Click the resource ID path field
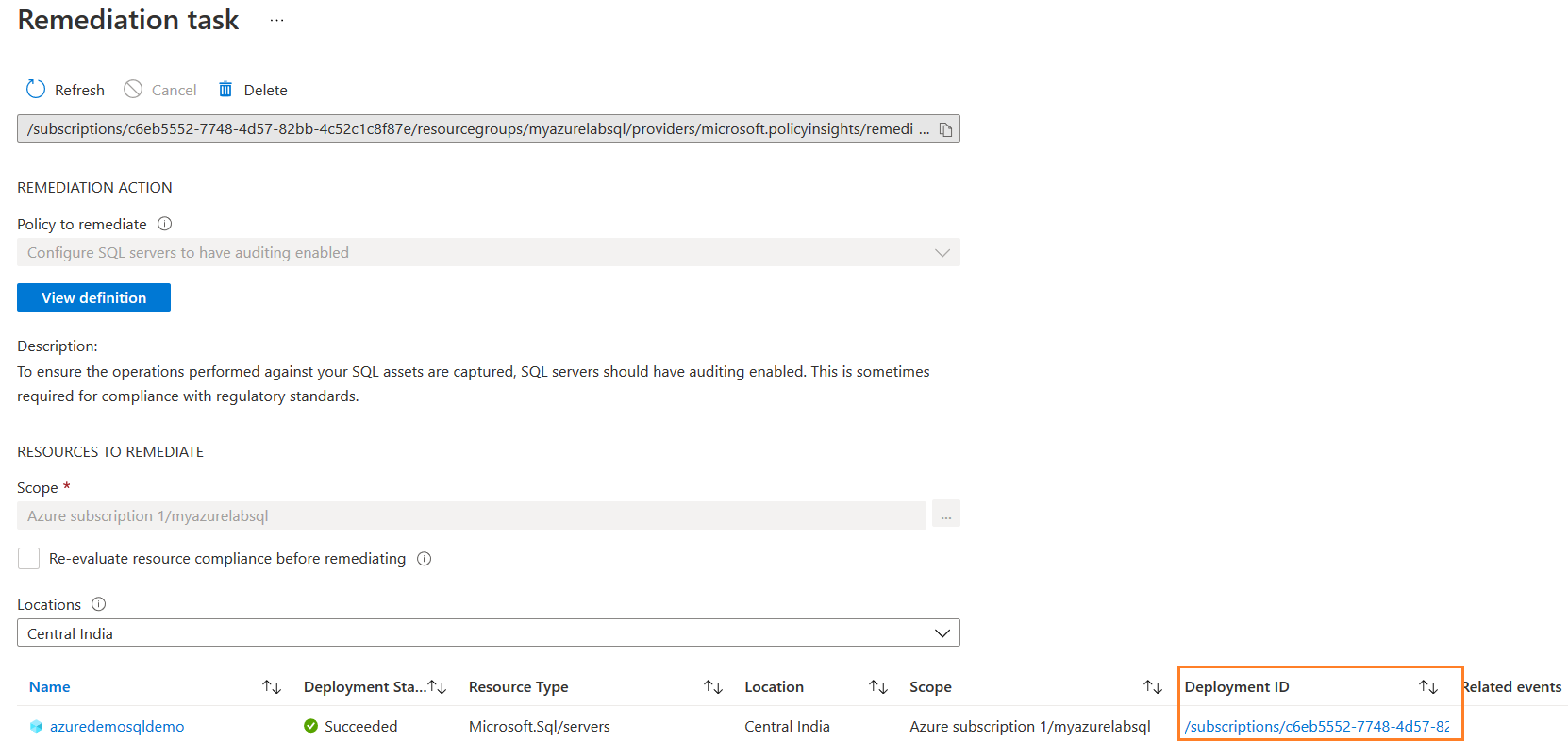 [x=472, y=129]
